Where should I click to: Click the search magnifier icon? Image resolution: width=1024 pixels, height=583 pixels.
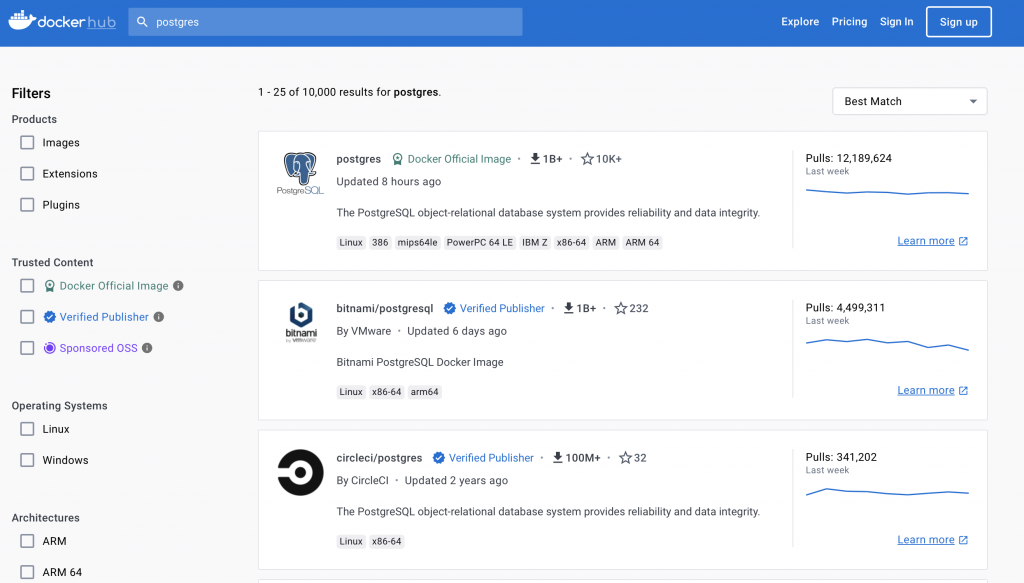[142, 22]
